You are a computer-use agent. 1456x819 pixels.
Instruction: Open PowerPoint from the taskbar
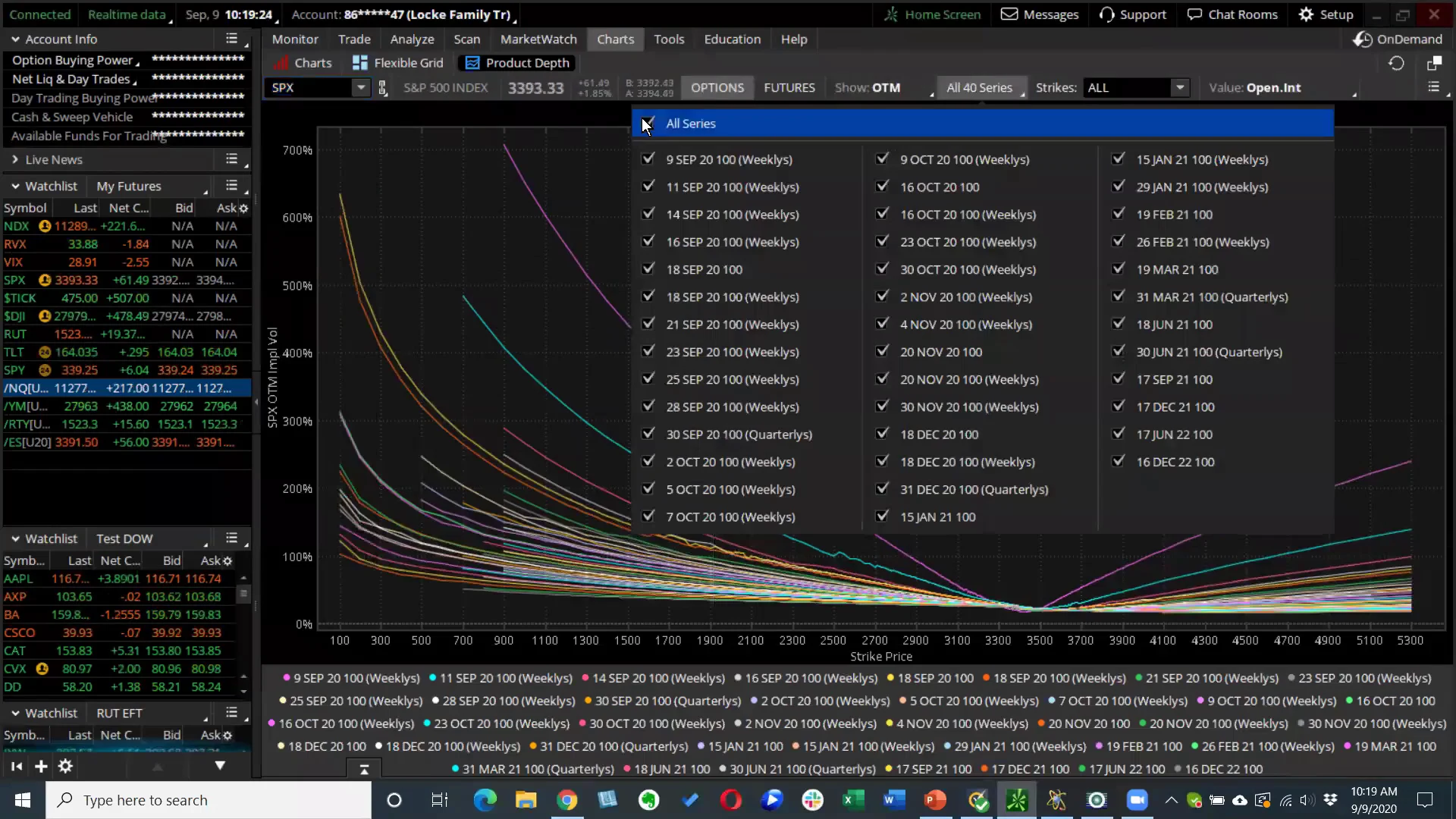pyautogui.click(x=935, y=800)
